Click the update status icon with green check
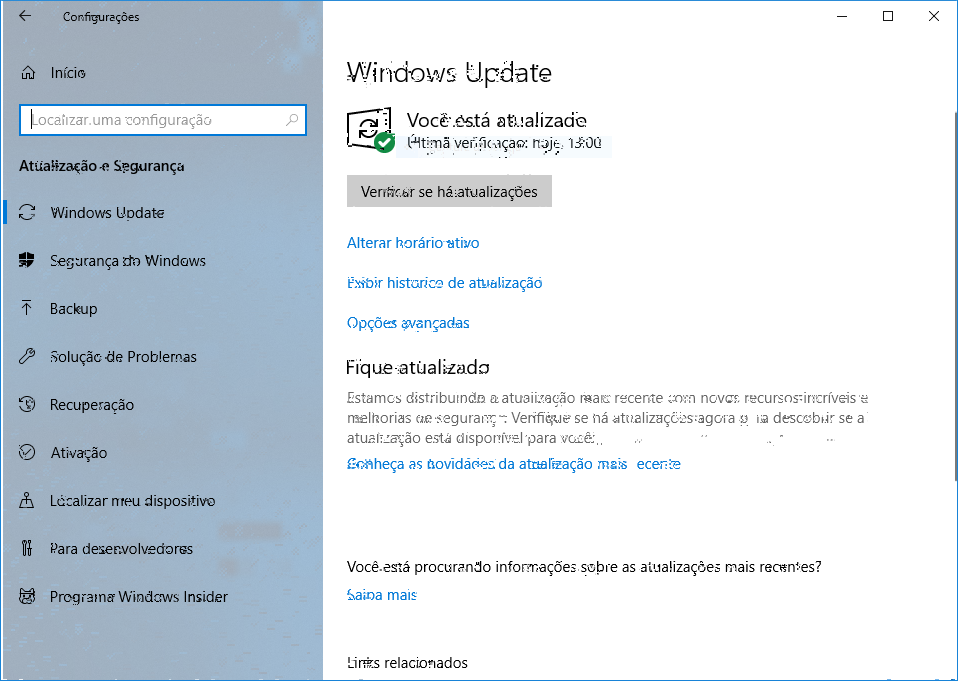Image resolution: width=958 pixels, height=681 pixels. point(370,129)
